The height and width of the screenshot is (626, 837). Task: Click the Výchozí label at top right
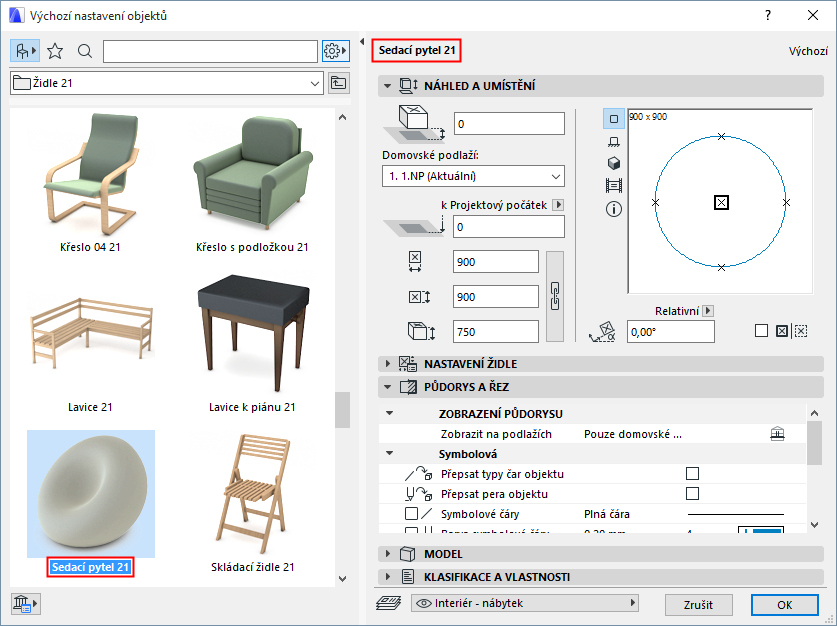808,51
